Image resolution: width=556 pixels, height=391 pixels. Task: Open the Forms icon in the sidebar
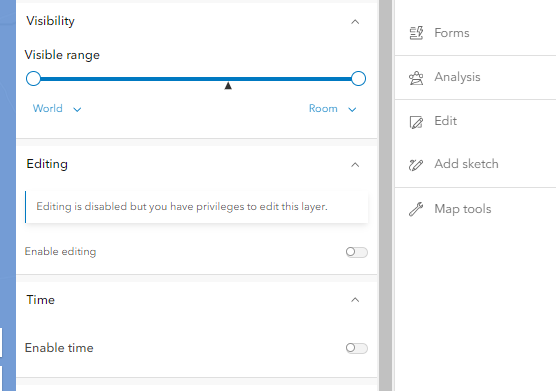pyautogui.click(x=416, y=33)
